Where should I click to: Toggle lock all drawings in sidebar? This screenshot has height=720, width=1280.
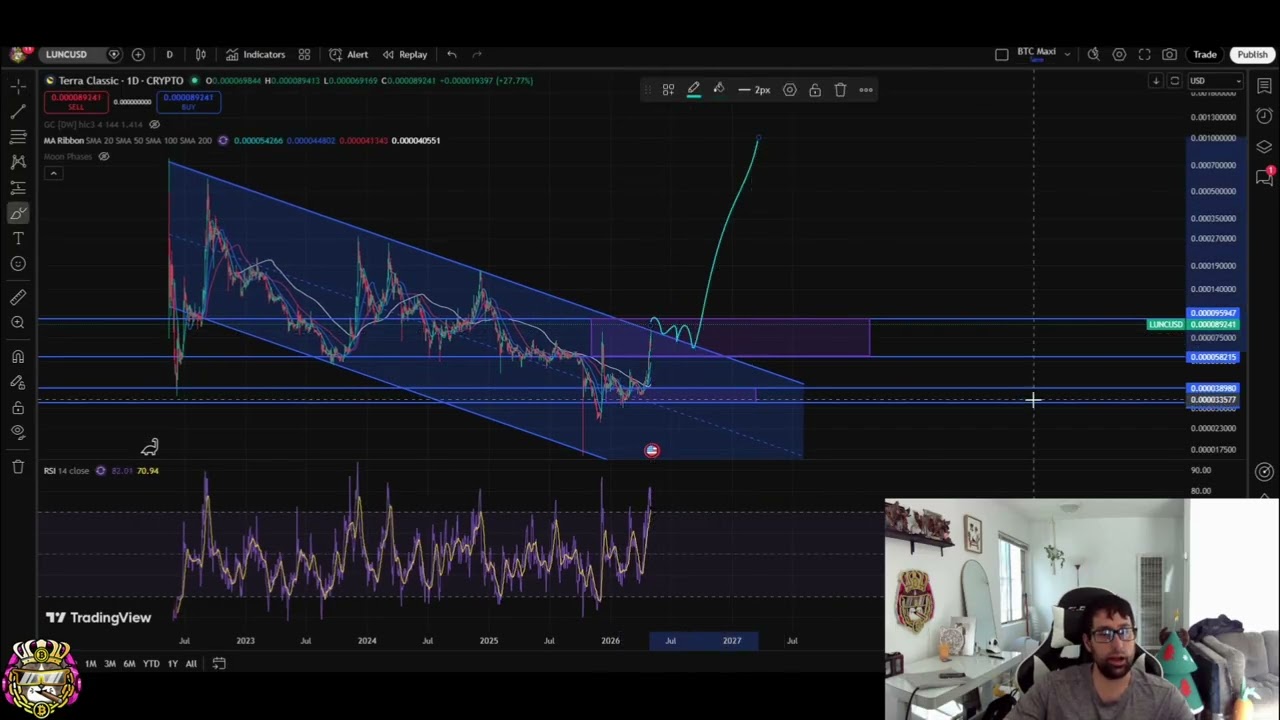click(x=18, y=408)
